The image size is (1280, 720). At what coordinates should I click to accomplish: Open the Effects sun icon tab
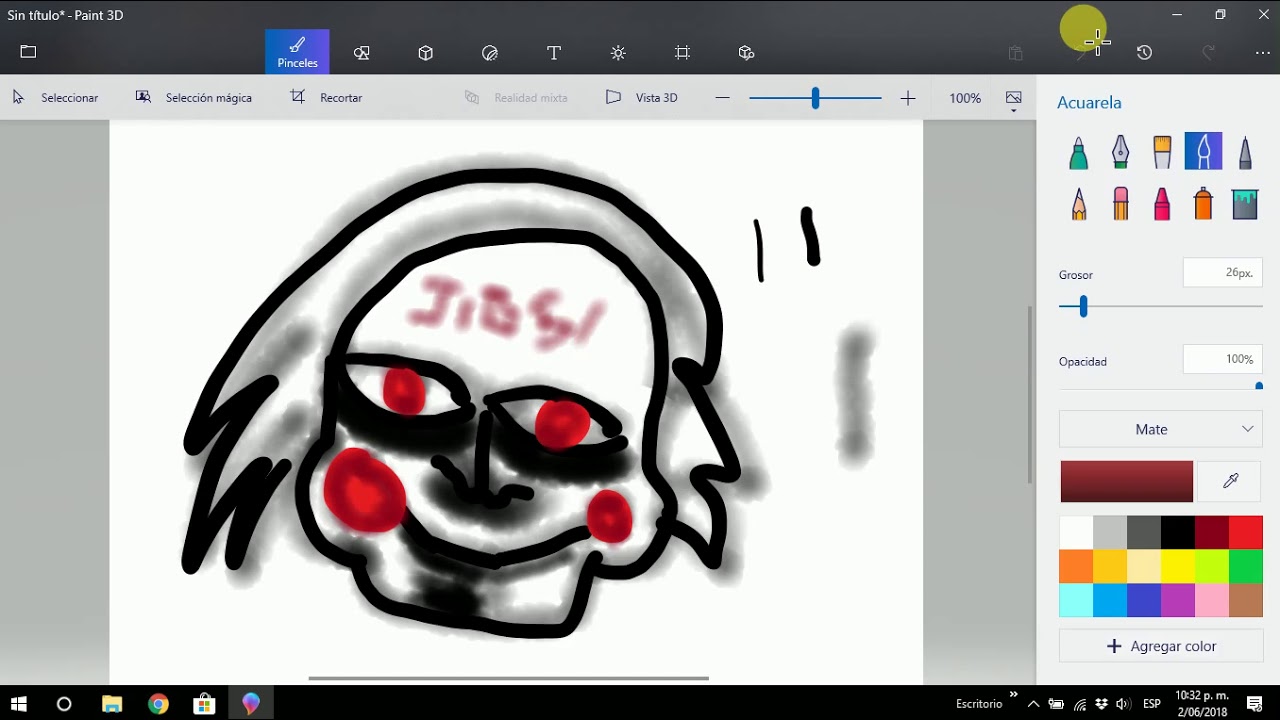click(x=618, y=53)
